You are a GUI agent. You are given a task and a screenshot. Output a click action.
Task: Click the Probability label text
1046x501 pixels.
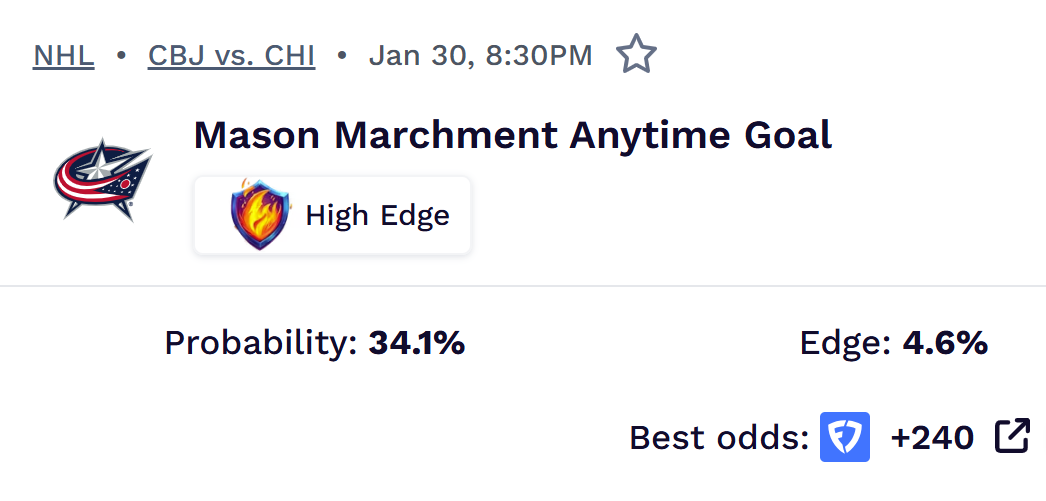[261, 344]
